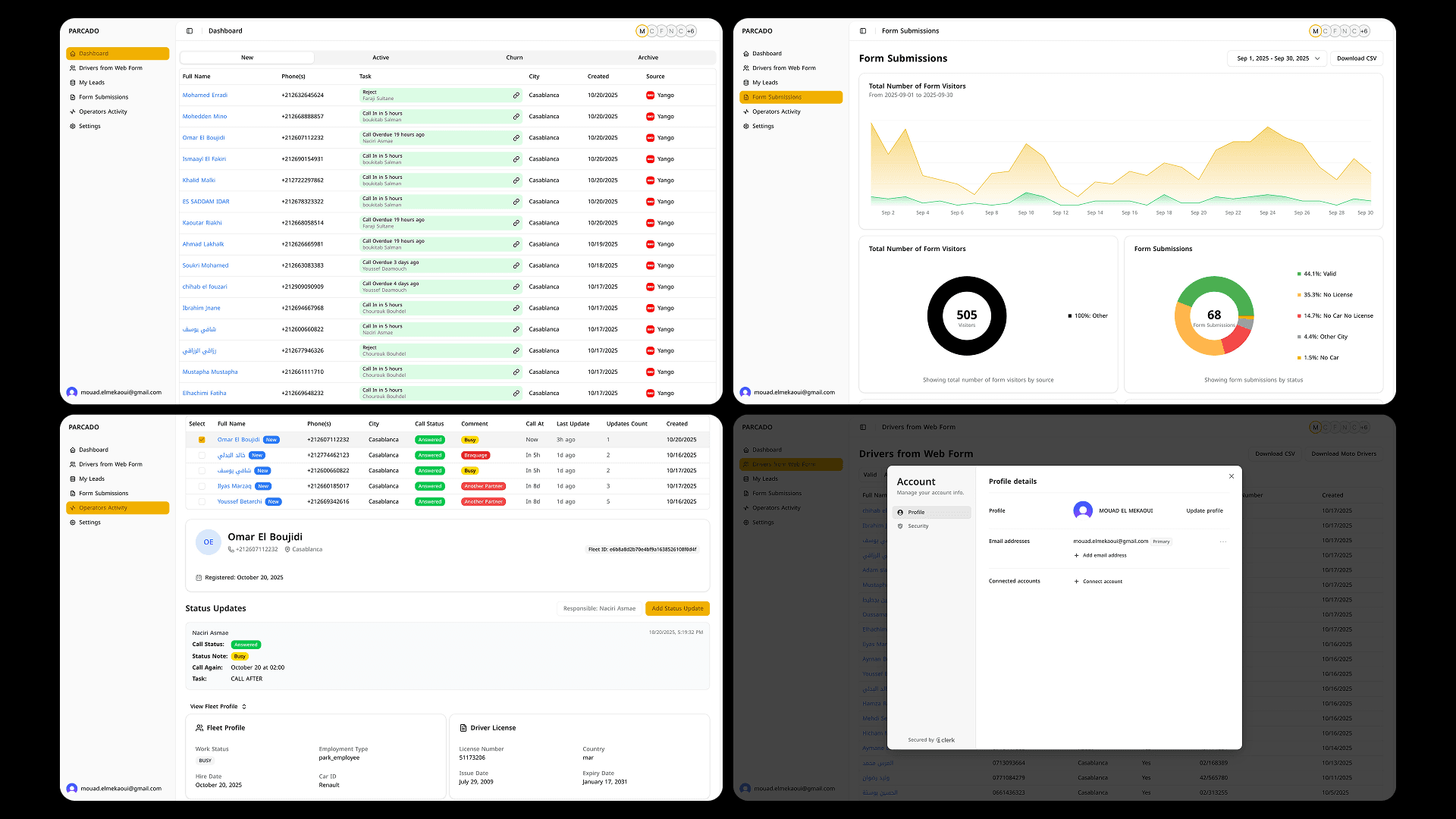1456x819 pixels.
Task: Switch to the Archive tab
Action: [x=648, y=58]
